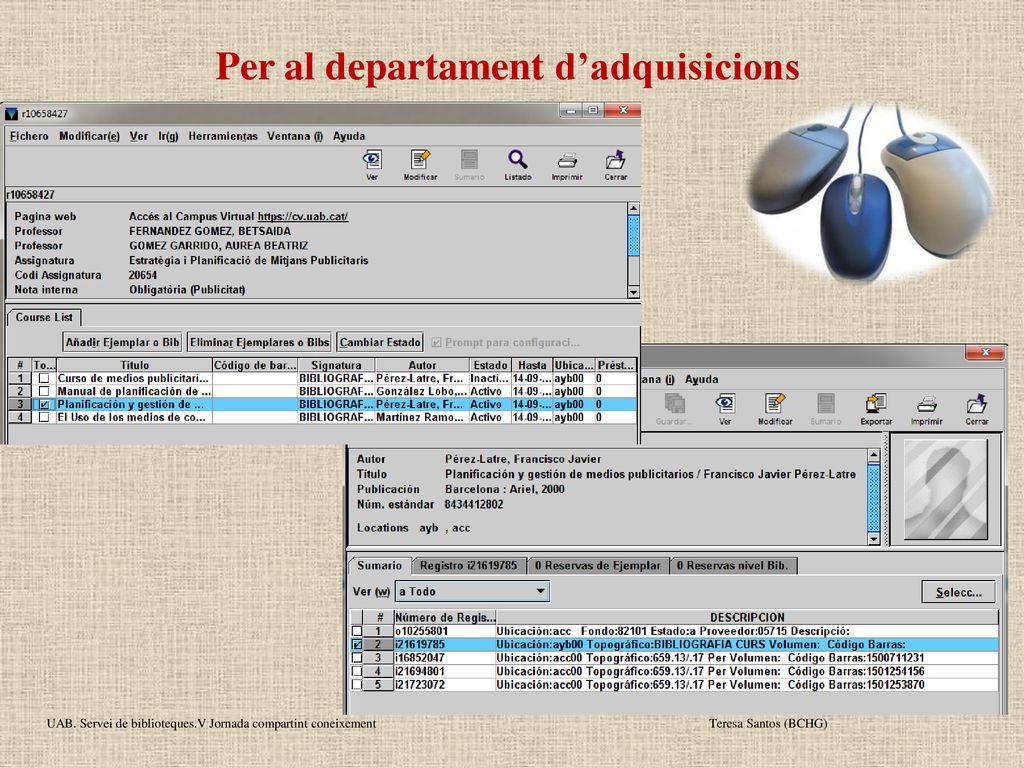
Task: Open Ventana (i) menu in course window
Action: point(295,136)
